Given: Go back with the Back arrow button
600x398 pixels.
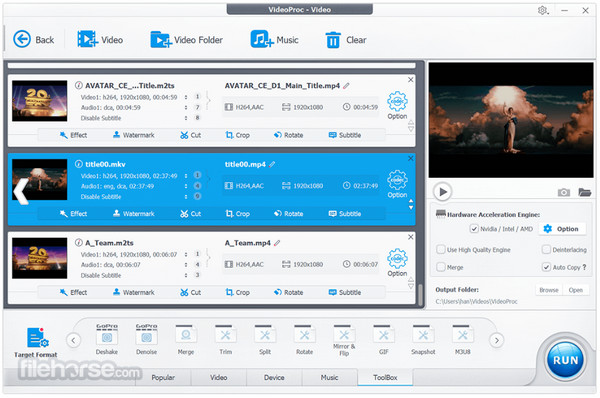Looking at the screenshot, I should pos(34,39).
